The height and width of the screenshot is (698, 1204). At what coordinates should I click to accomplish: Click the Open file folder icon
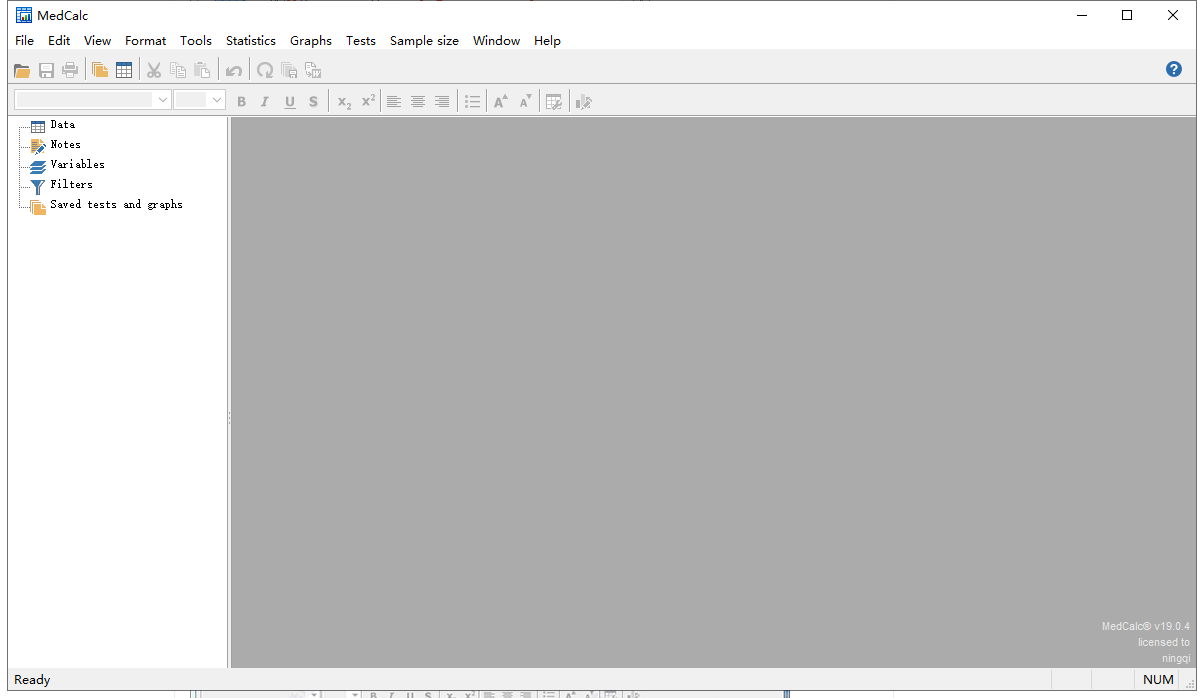21,70
